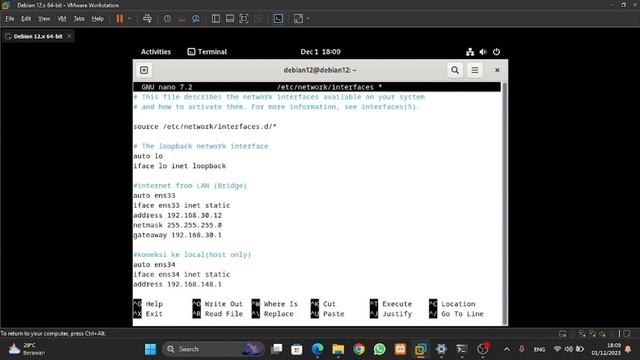
Task: Click the nano 'Go To Line' shortcut label
Action: pyautogui.click(x=462, y=314)
